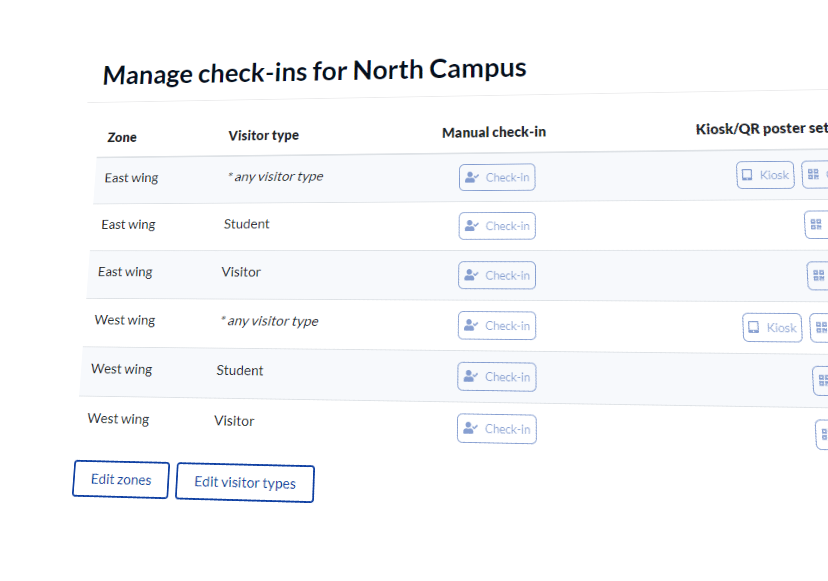Open Kiosk for East wing any visitor type

tap(766, 175)
